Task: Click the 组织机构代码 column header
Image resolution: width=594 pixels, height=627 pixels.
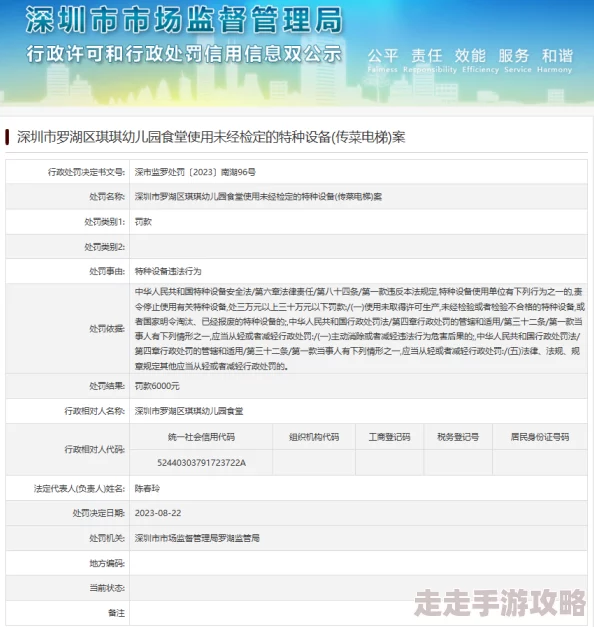Action: 314,437
